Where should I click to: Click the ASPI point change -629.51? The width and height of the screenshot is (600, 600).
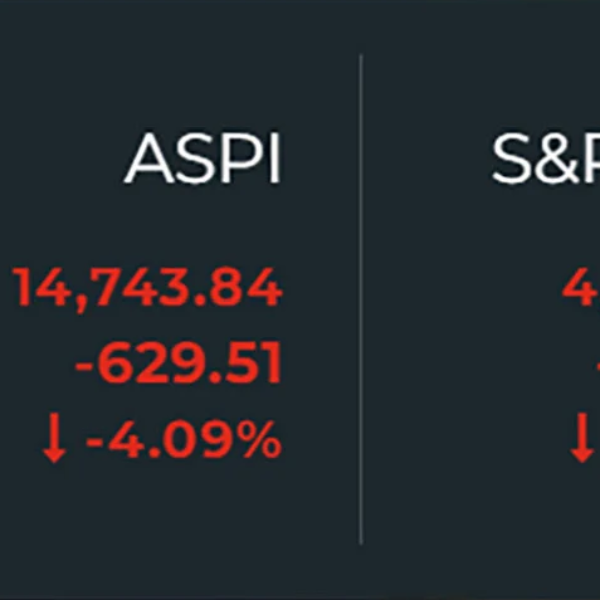(x=178, y=362)
